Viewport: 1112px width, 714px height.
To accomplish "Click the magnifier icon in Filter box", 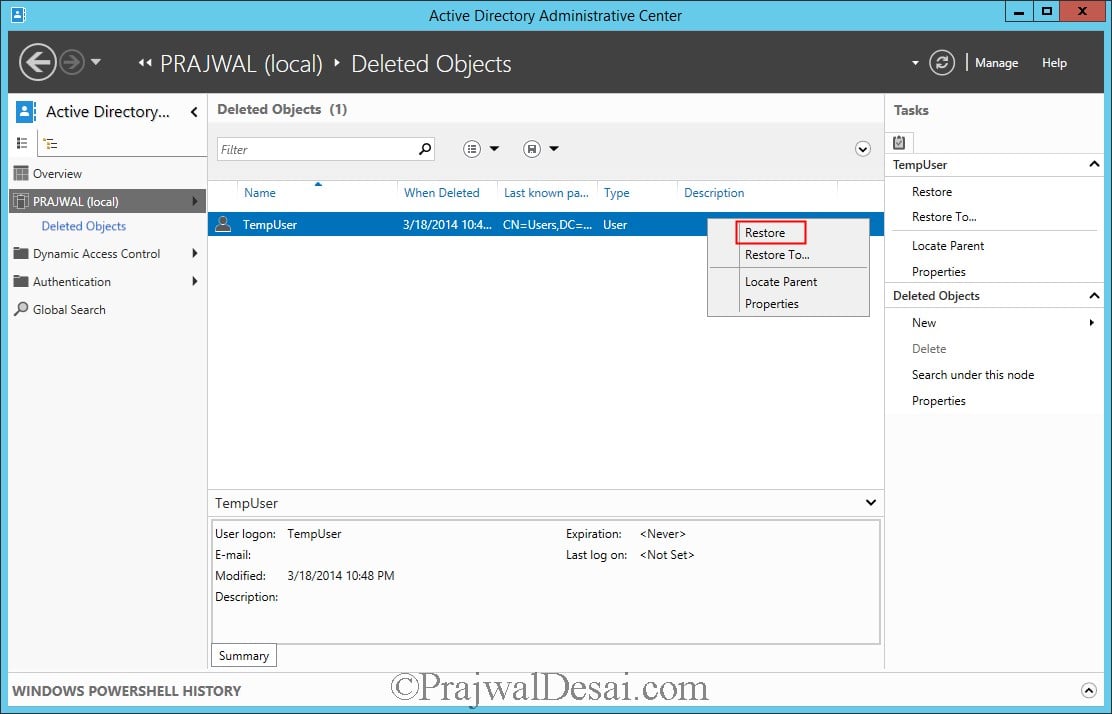I will 425,149.
